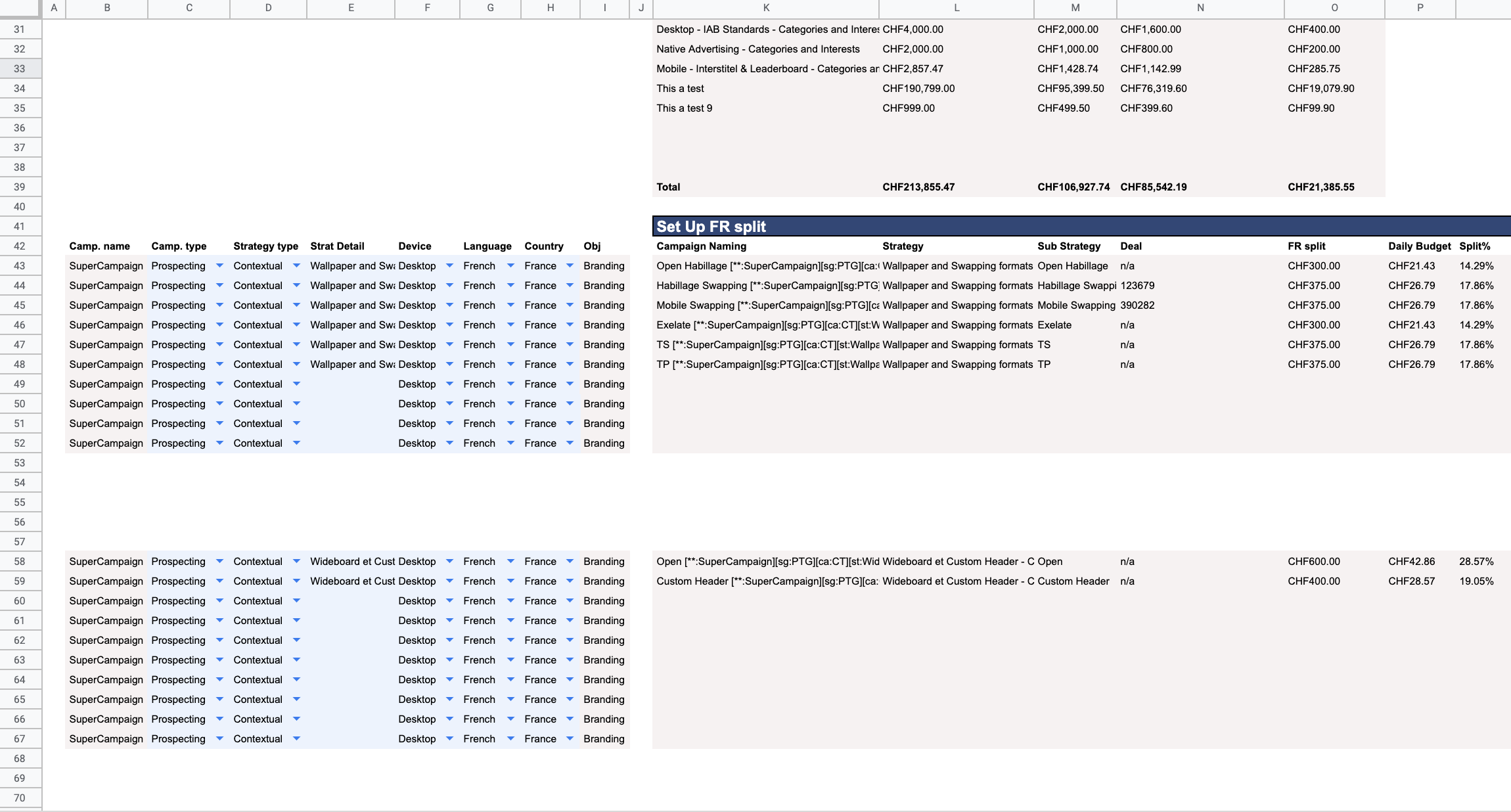
Task: Click 'Campaign Naming' header cell
Action: click(x=766, y=246)
